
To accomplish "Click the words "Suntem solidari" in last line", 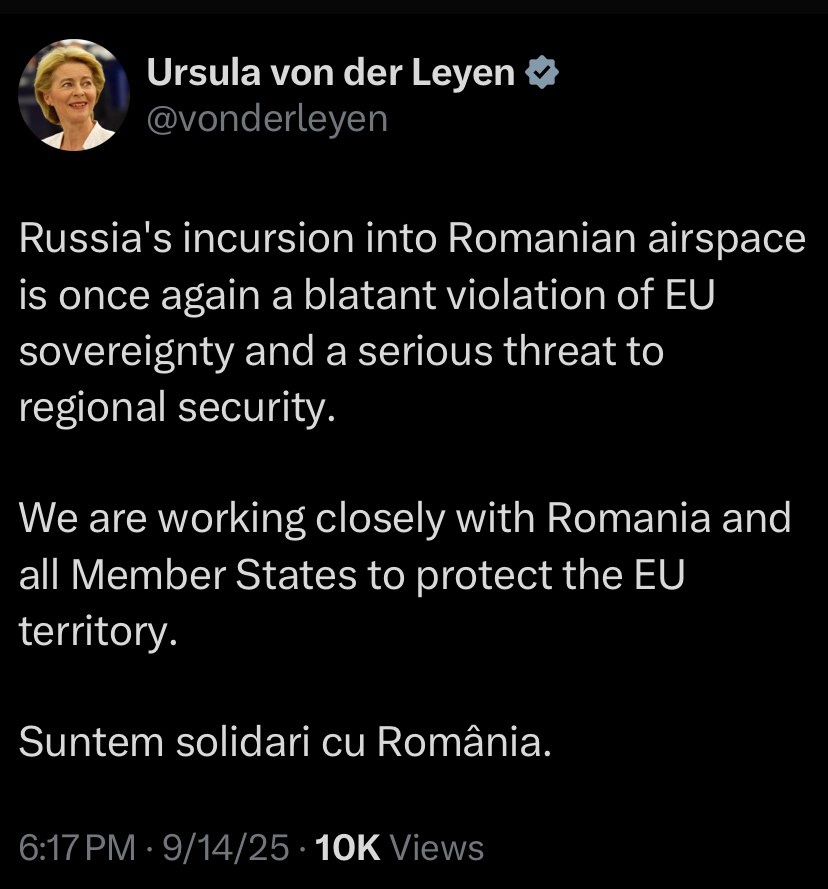I will click(x=164, y=742).
